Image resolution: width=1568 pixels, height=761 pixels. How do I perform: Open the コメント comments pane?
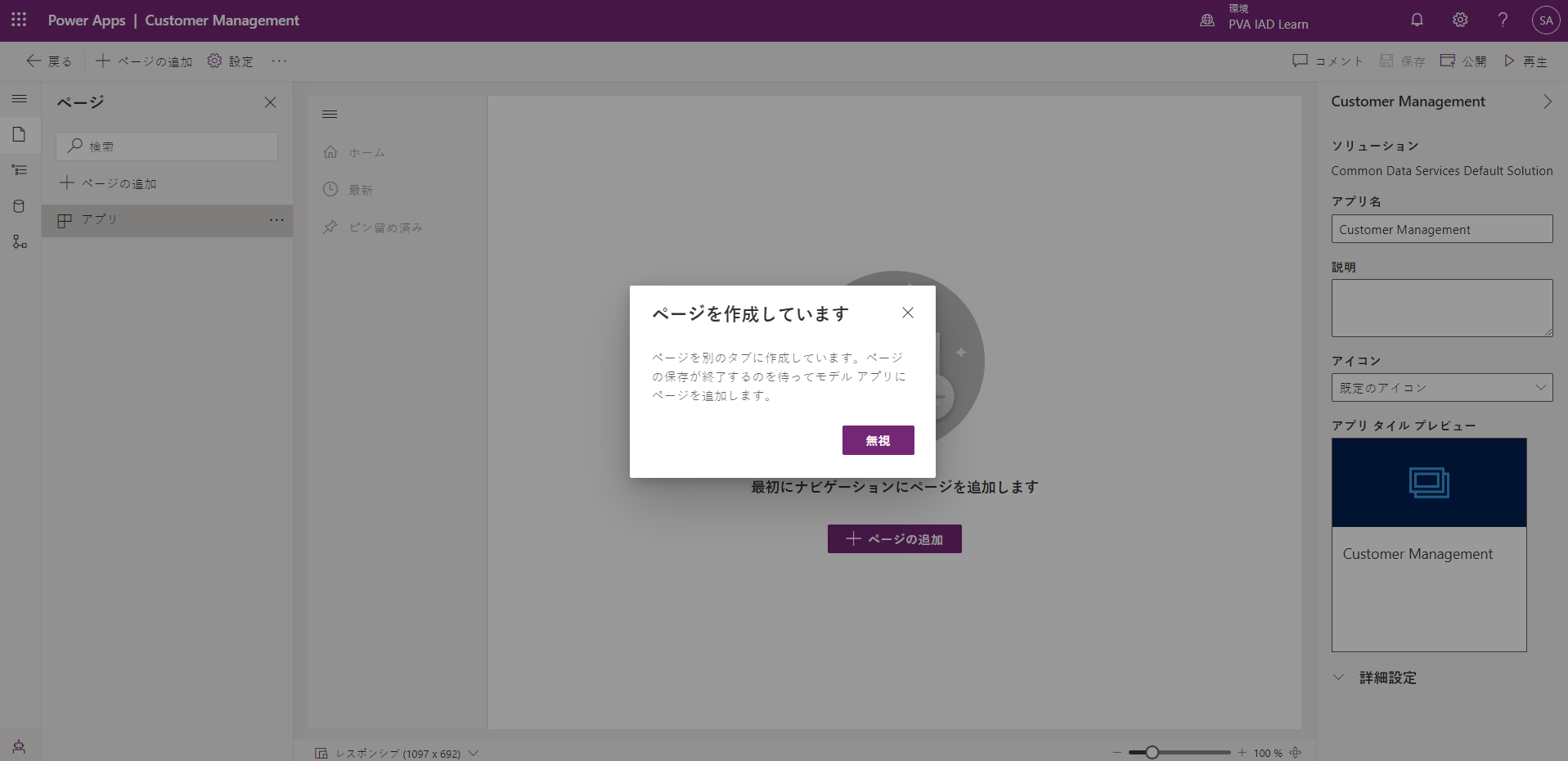click(x=1328, y=61)
